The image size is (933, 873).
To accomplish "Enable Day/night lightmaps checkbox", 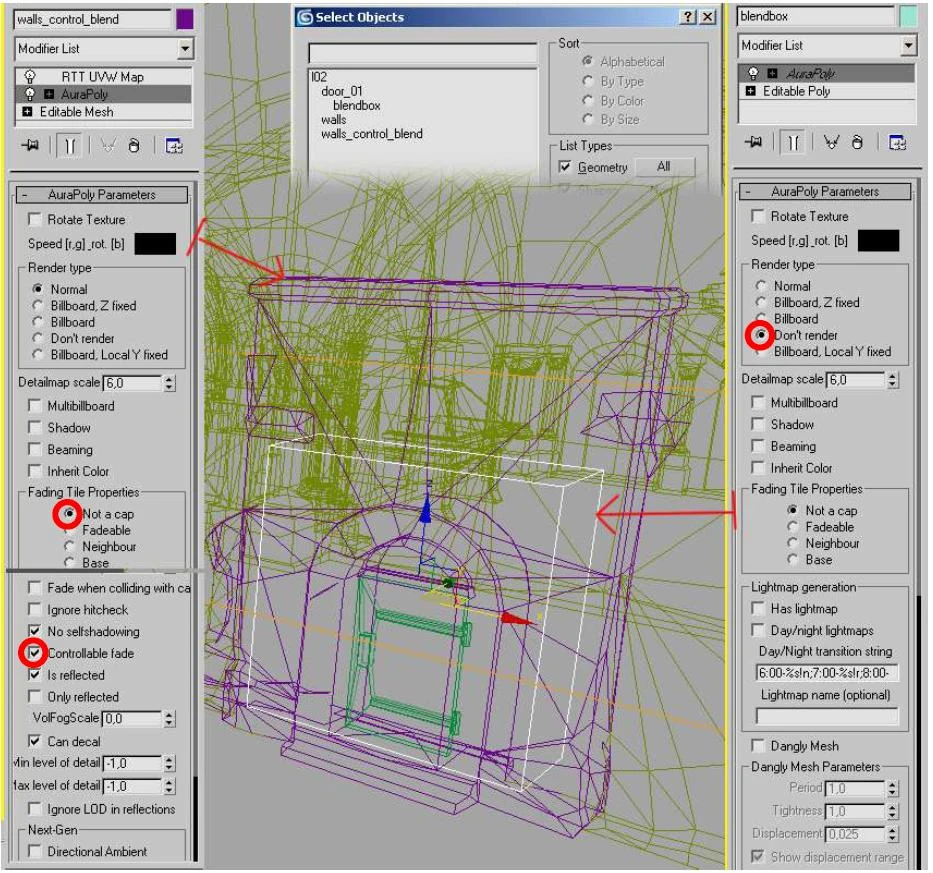I will coord(758,630).
